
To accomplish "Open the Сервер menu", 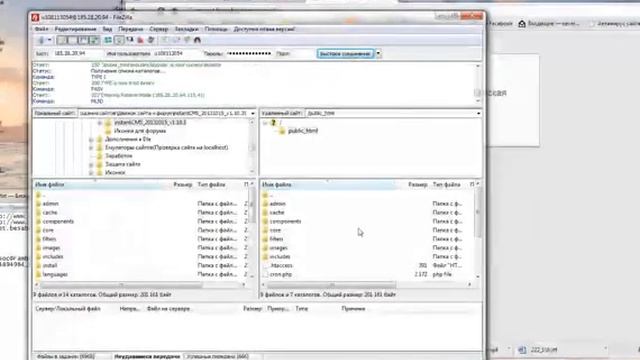I will 159,29.
